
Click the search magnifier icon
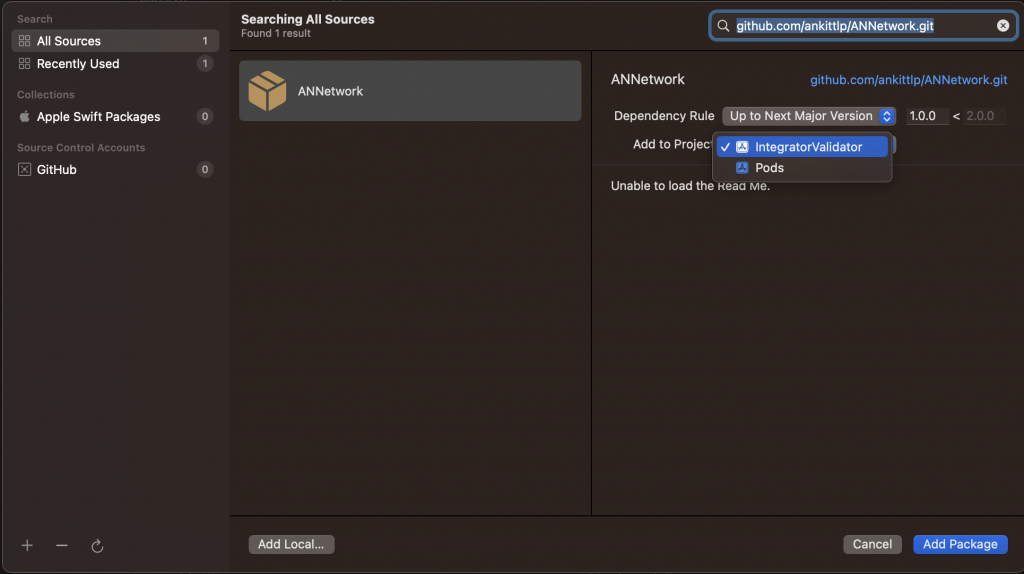(x=723, y=25)
